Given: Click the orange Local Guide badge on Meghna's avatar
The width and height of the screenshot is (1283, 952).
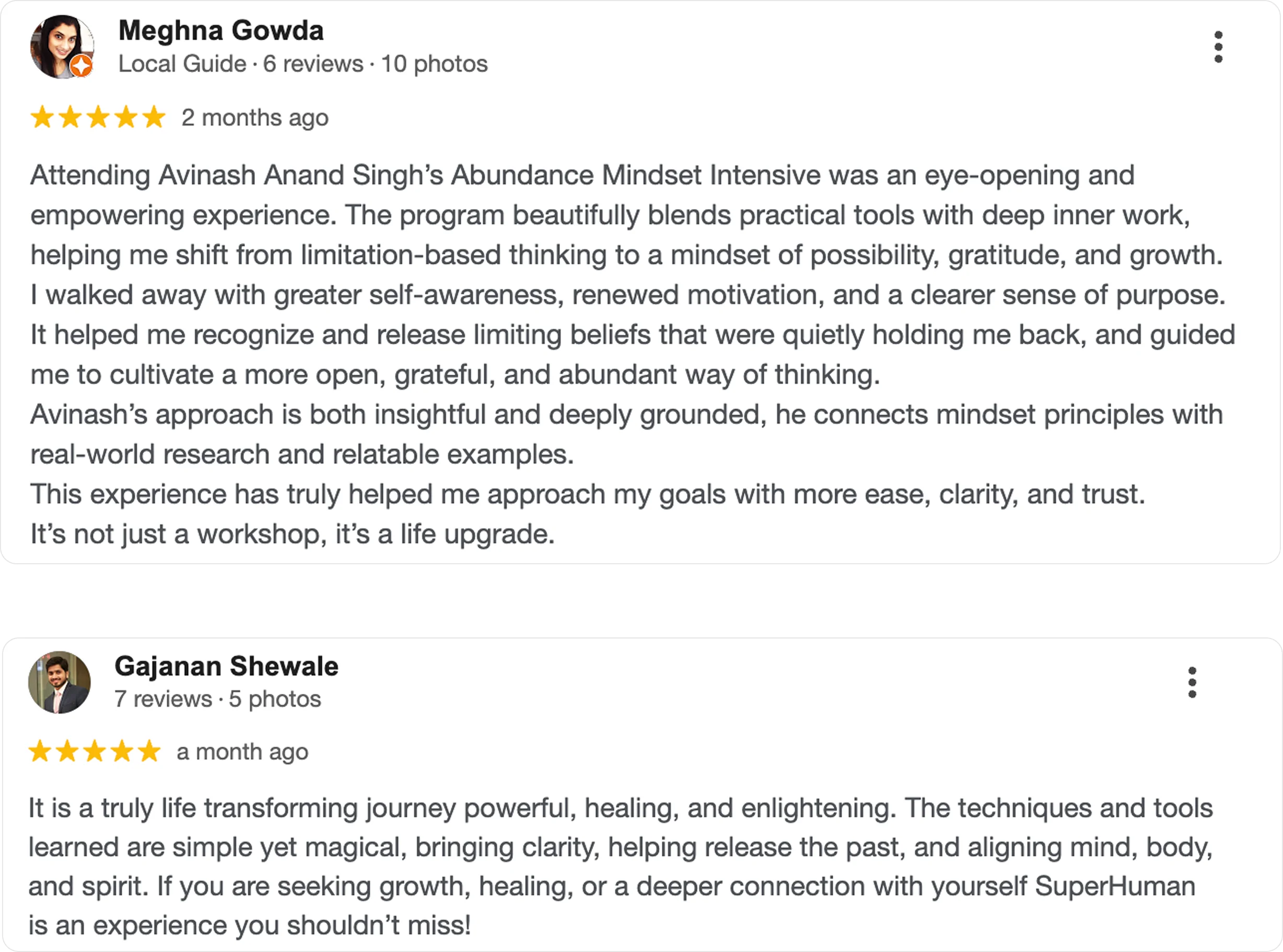Looking at the screenshot, I should coord(82,66).
